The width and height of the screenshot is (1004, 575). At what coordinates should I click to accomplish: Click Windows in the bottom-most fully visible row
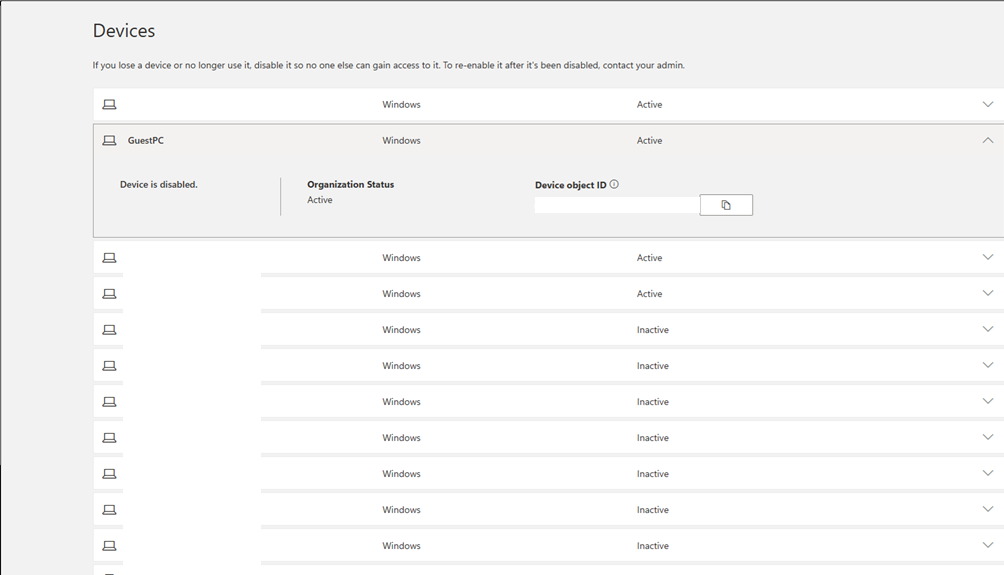click(401, 546)
